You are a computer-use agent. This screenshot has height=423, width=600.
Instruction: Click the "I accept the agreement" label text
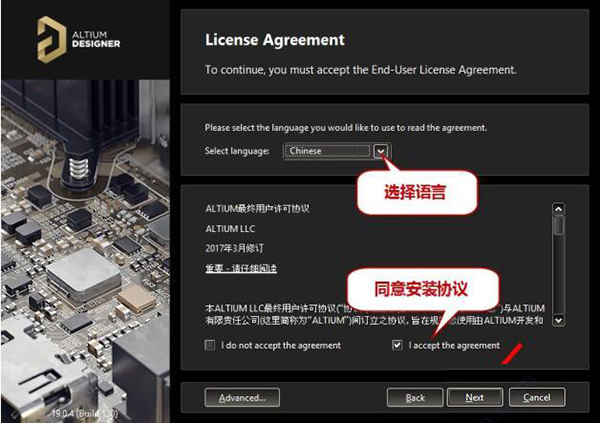pos(454,345)
